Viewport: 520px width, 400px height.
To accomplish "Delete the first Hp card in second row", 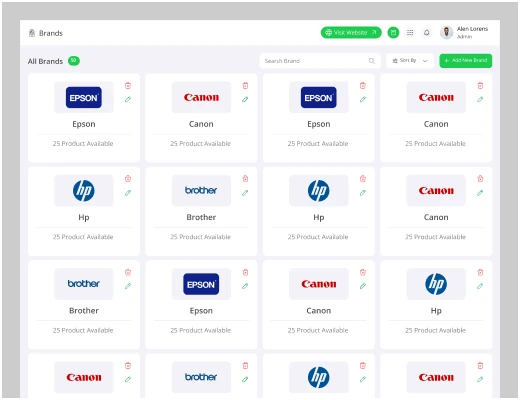I will [128, 179].
